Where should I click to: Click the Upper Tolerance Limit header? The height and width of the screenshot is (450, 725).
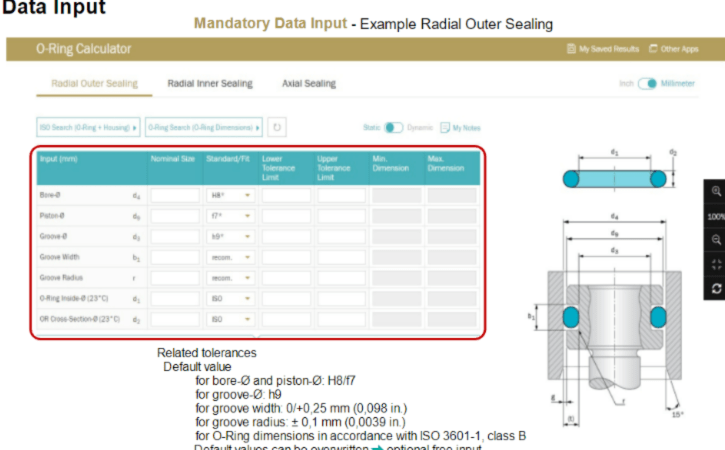pos(333,168)
